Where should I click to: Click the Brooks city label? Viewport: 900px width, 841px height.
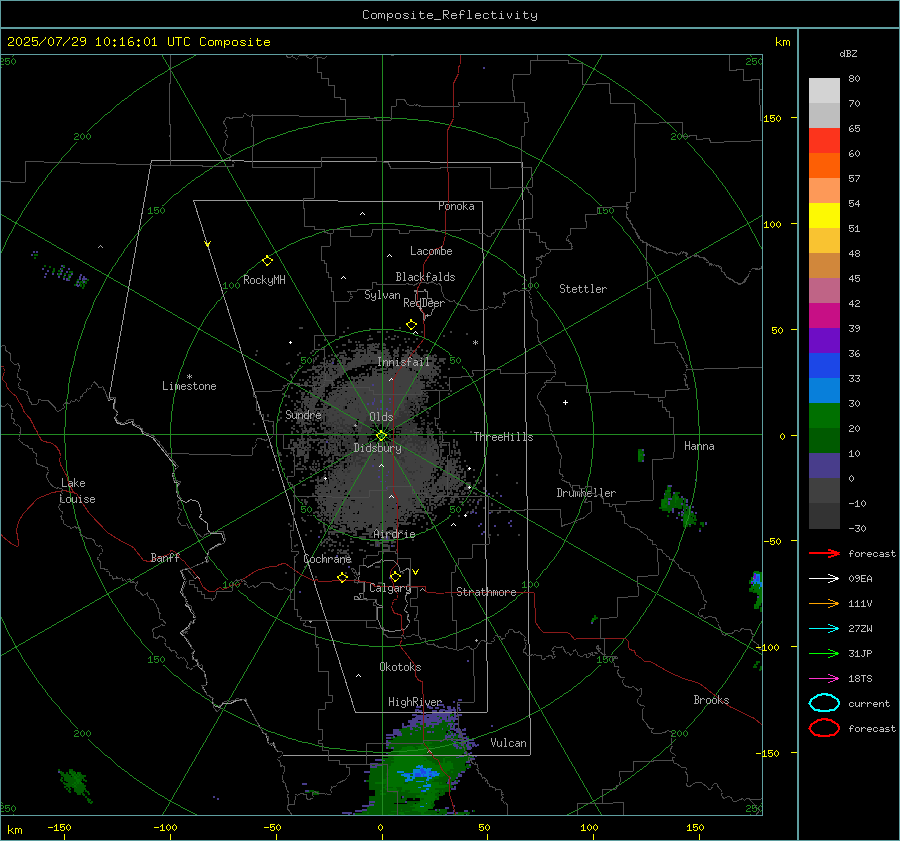pyautogui.click(x=711, y=700)
